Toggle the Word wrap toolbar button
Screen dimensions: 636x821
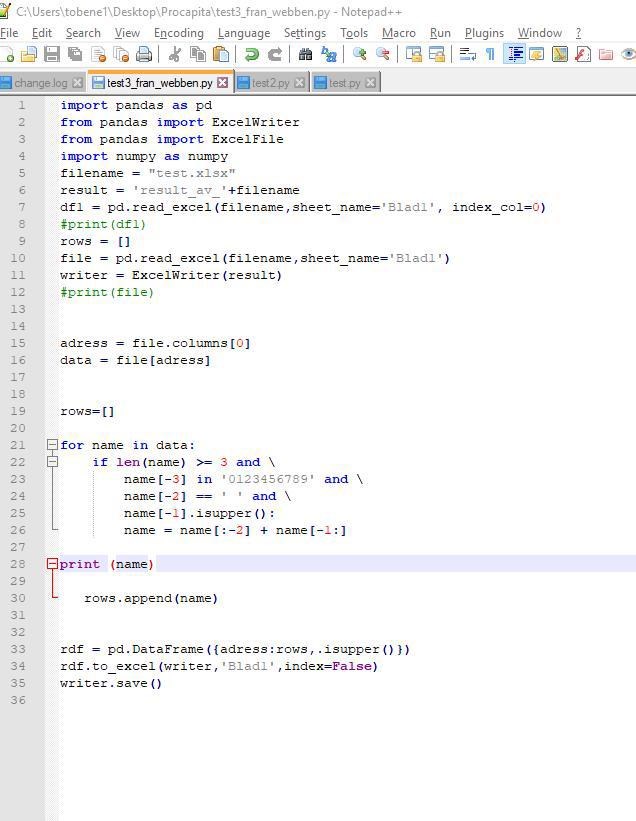pyautogui.click(x=467, y=55)
